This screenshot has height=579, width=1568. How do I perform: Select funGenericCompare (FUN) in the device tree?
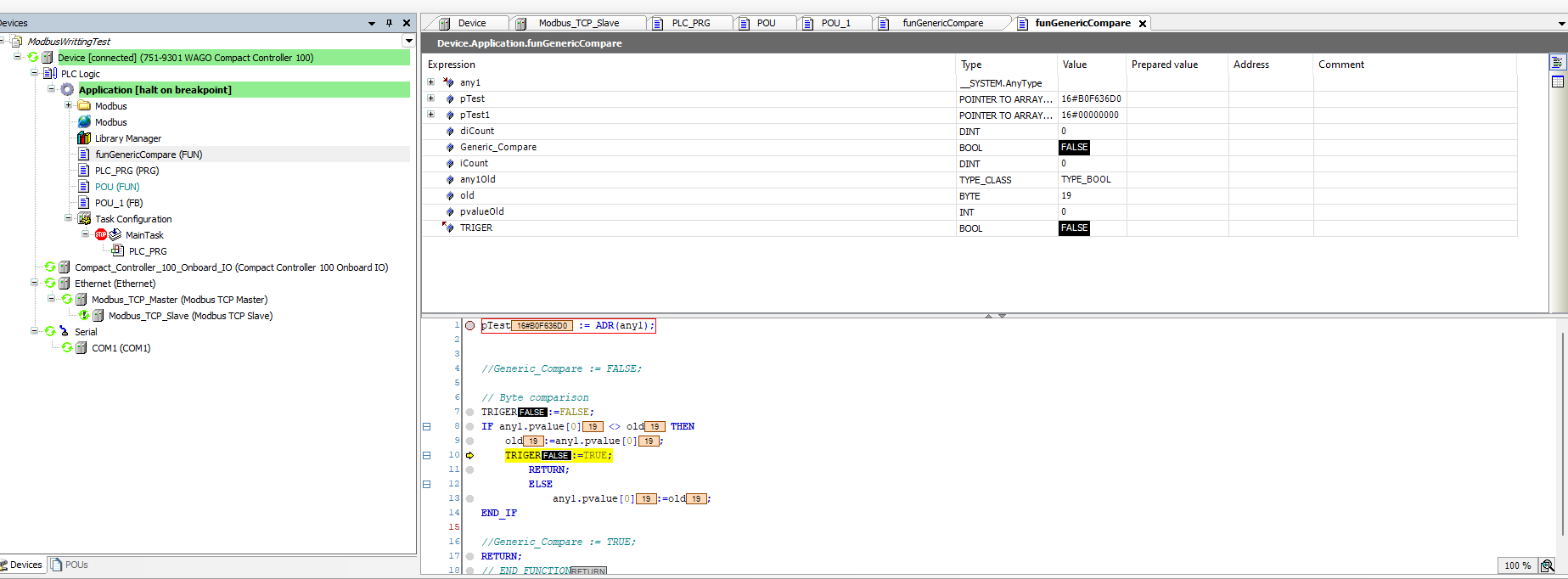click(148, 155)
